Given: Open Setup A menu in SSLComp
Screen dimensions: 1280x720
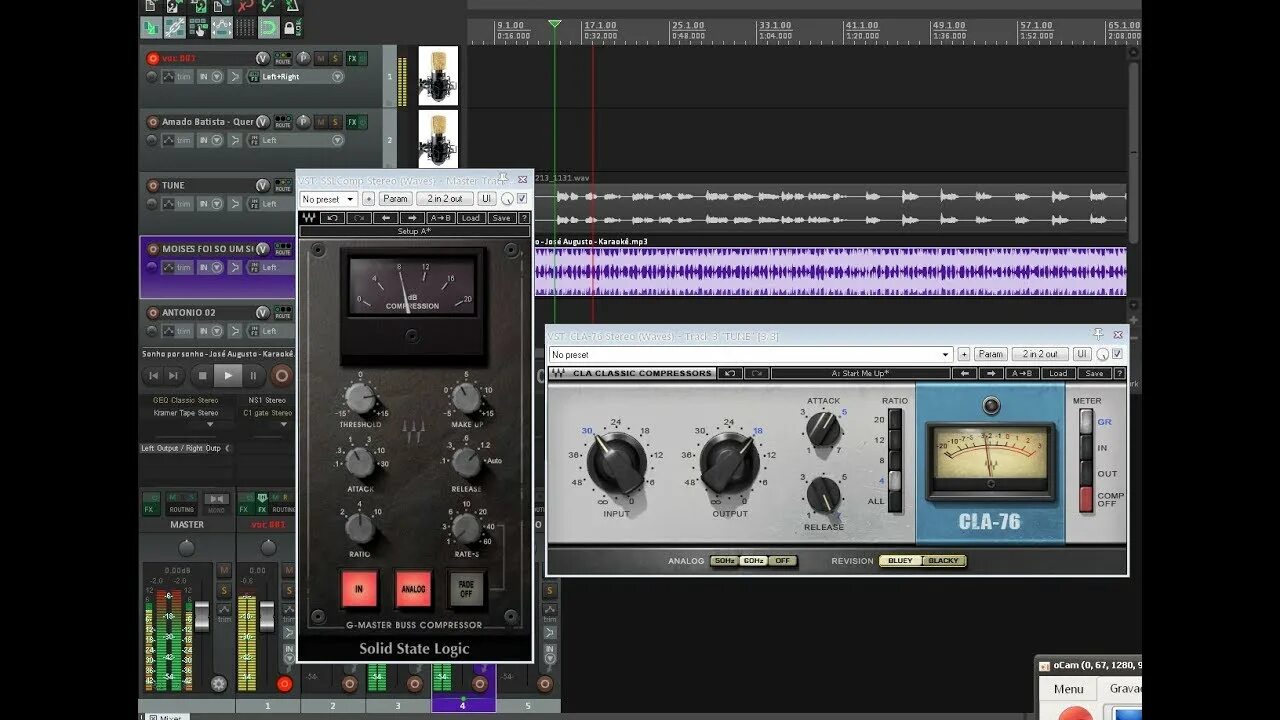Looking at the screenshot, I should point(414,231).
